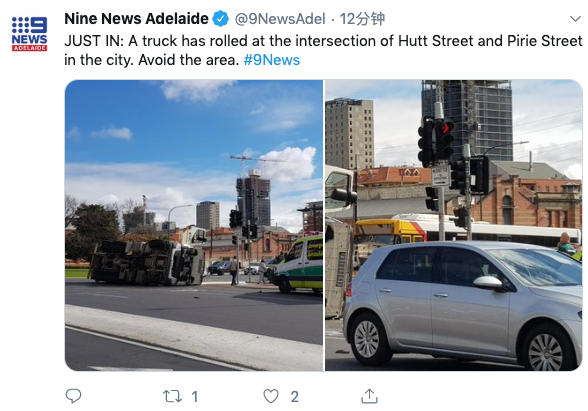588x411 pixels.
Task: Open the 12分钟 timestamp permalink
Action: tap(362, 19)
